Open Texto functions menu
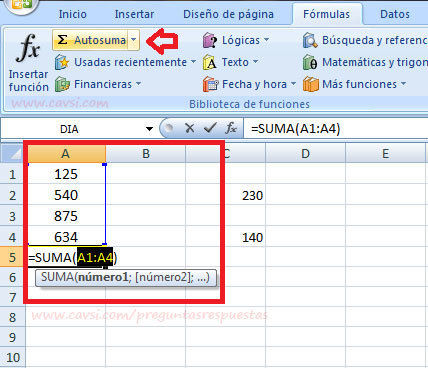The height and width of the screenshot is (368, 428). pyautogui.click(x=231, y=62)
